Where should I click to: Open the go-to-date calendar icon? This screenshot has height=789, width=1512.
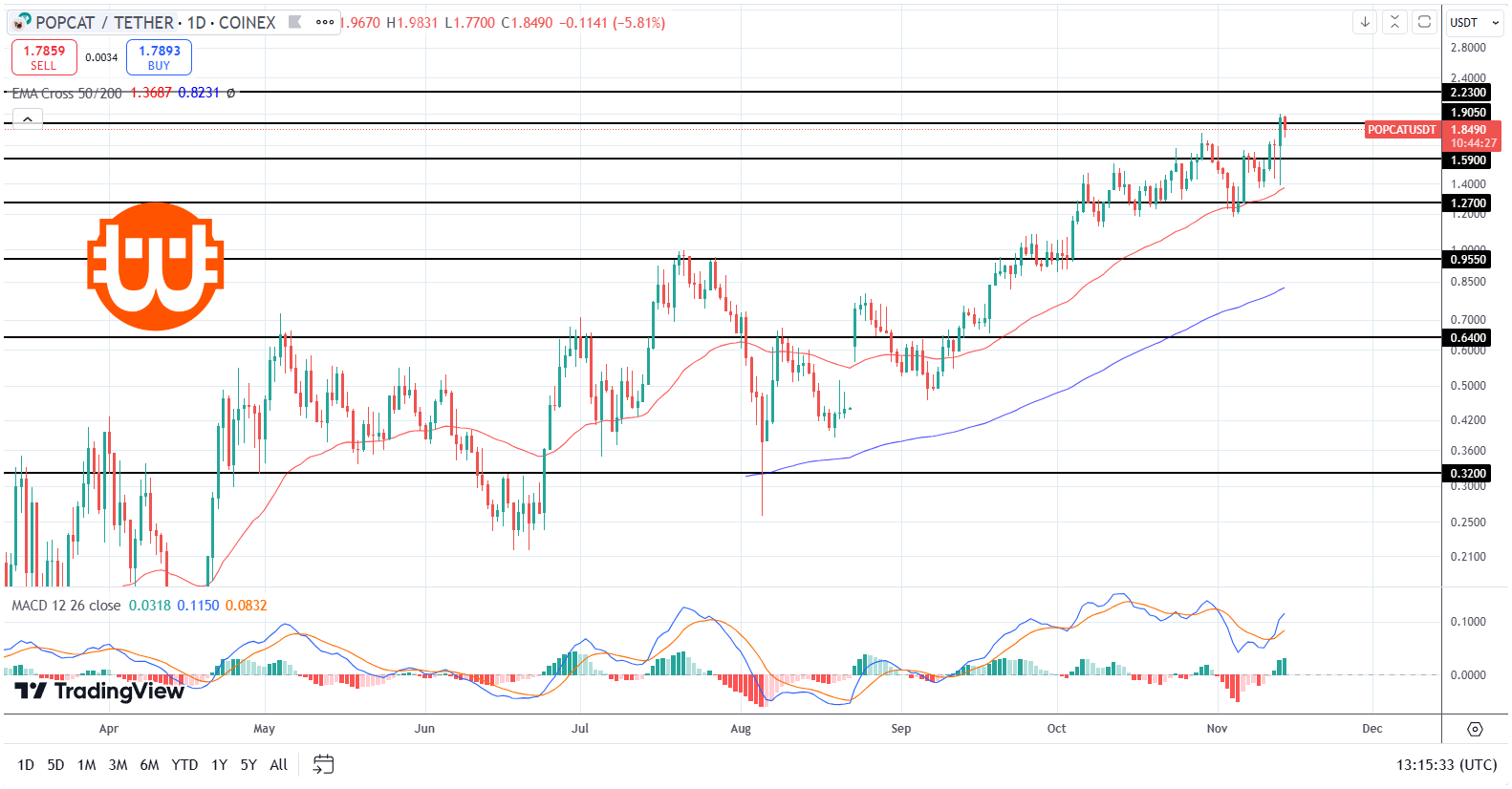(323, 764)
